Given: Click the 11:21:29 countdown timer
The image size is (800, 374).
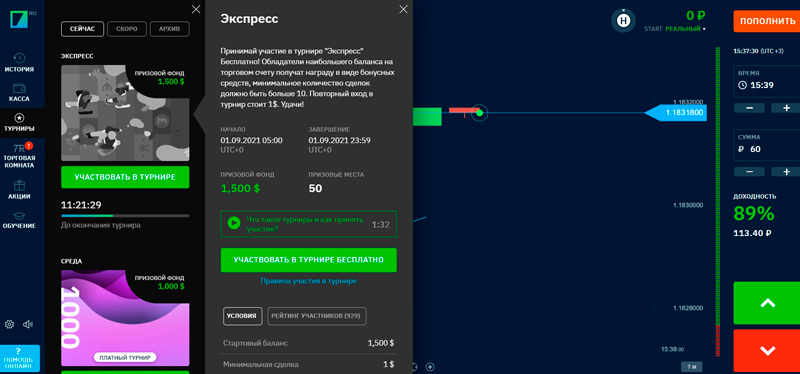Looking at the screenshot, I should coord(81,205).
